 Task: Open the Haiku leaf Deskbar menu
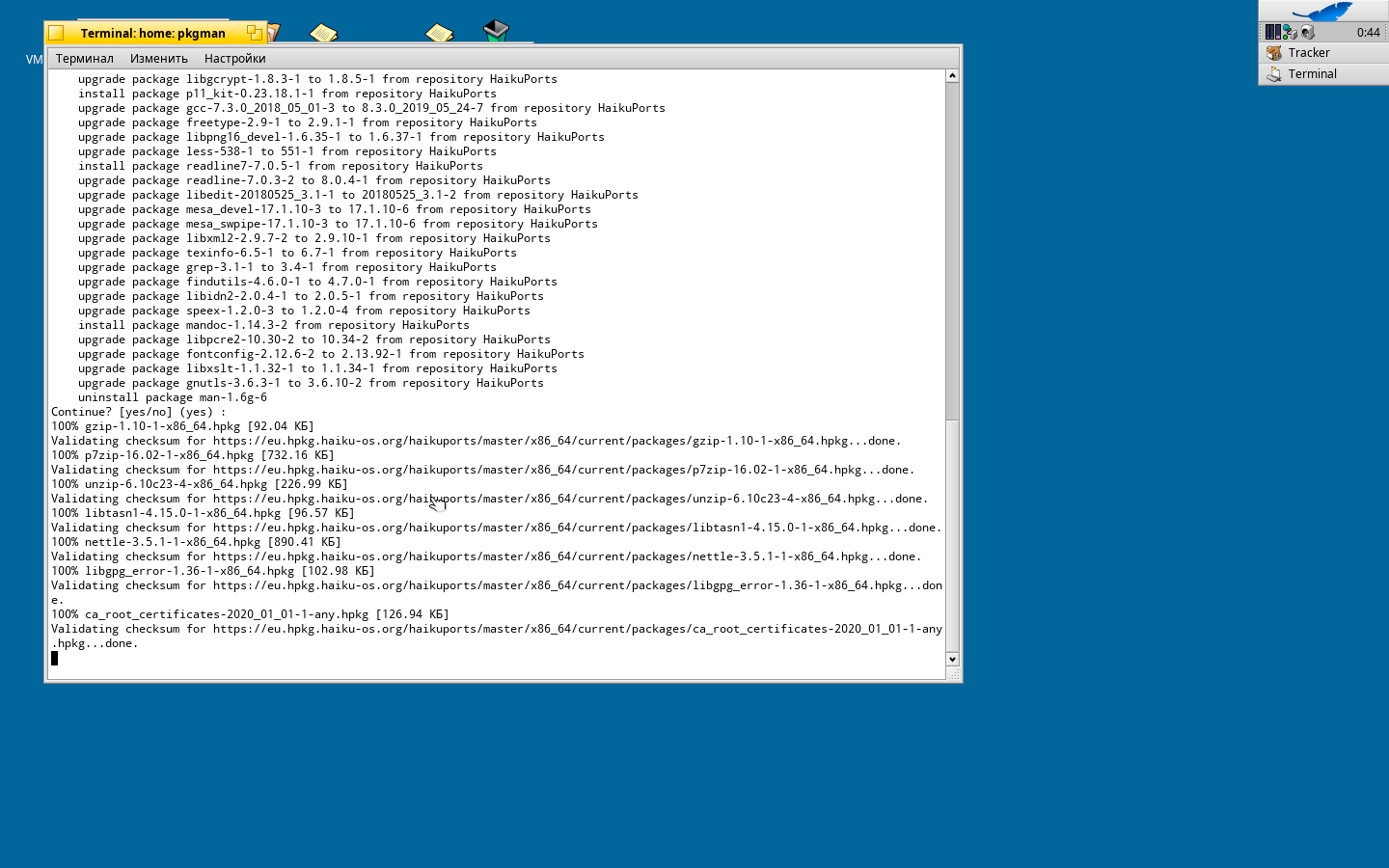pos(1323,12)
